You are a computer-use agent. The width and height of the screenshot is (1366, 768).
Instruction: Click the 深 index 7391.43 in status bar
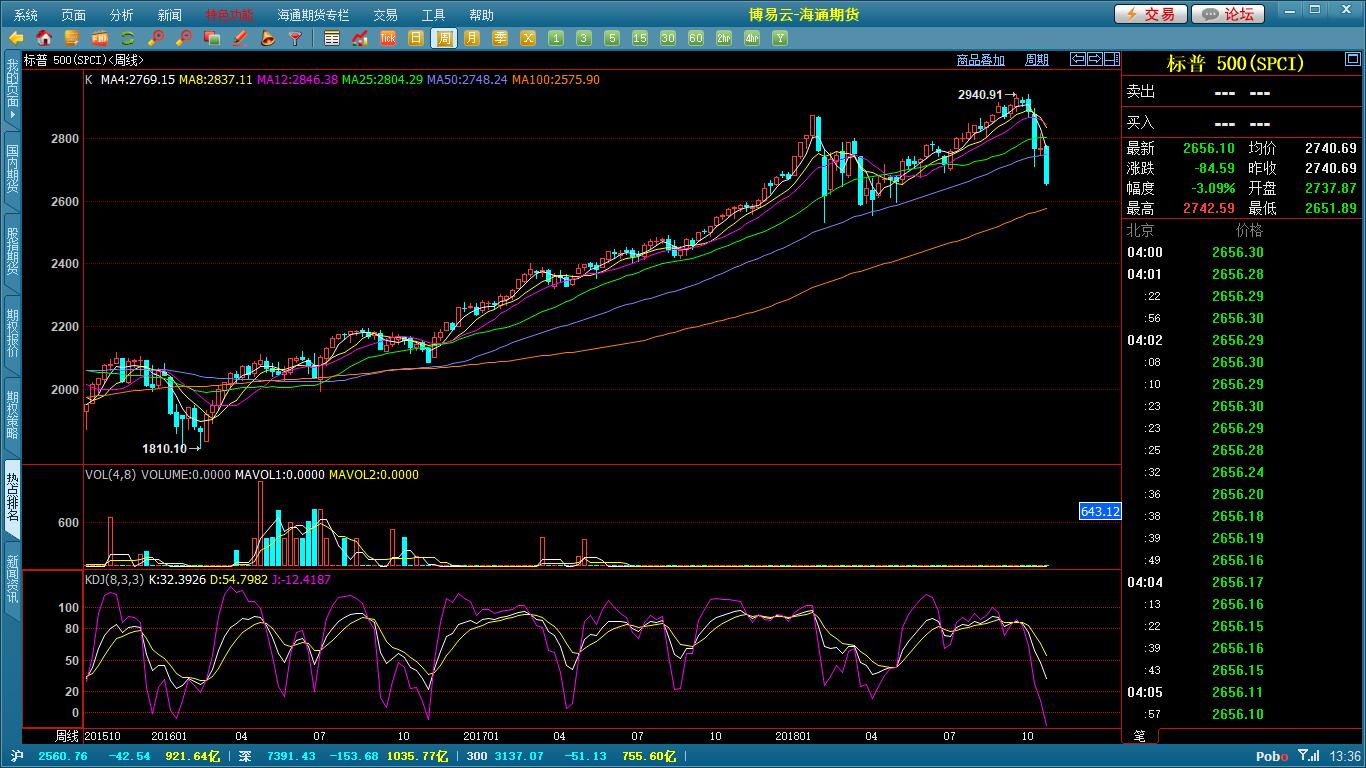(x=278, y=756)
